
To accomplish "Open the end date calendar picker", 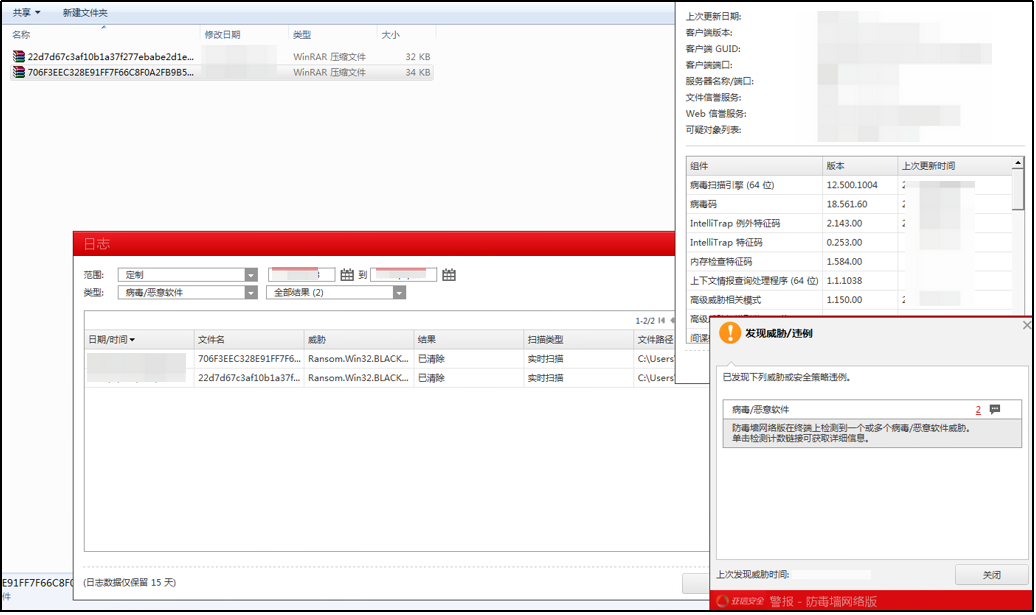I will coord(449,275).
